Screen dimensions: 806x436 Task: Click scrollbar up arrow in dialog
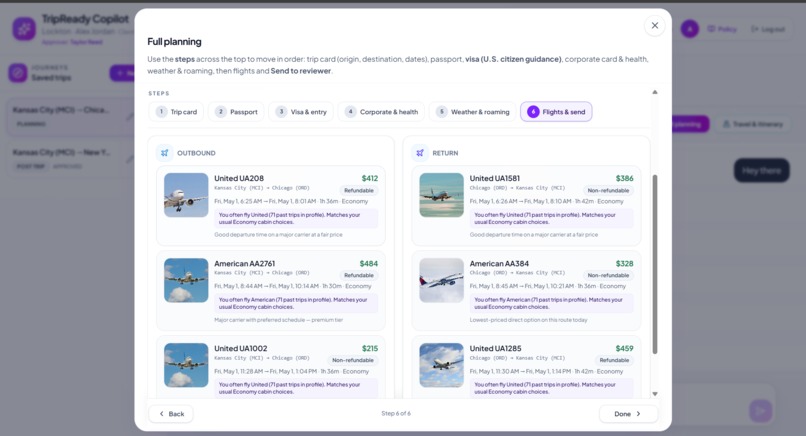(655, 92)
